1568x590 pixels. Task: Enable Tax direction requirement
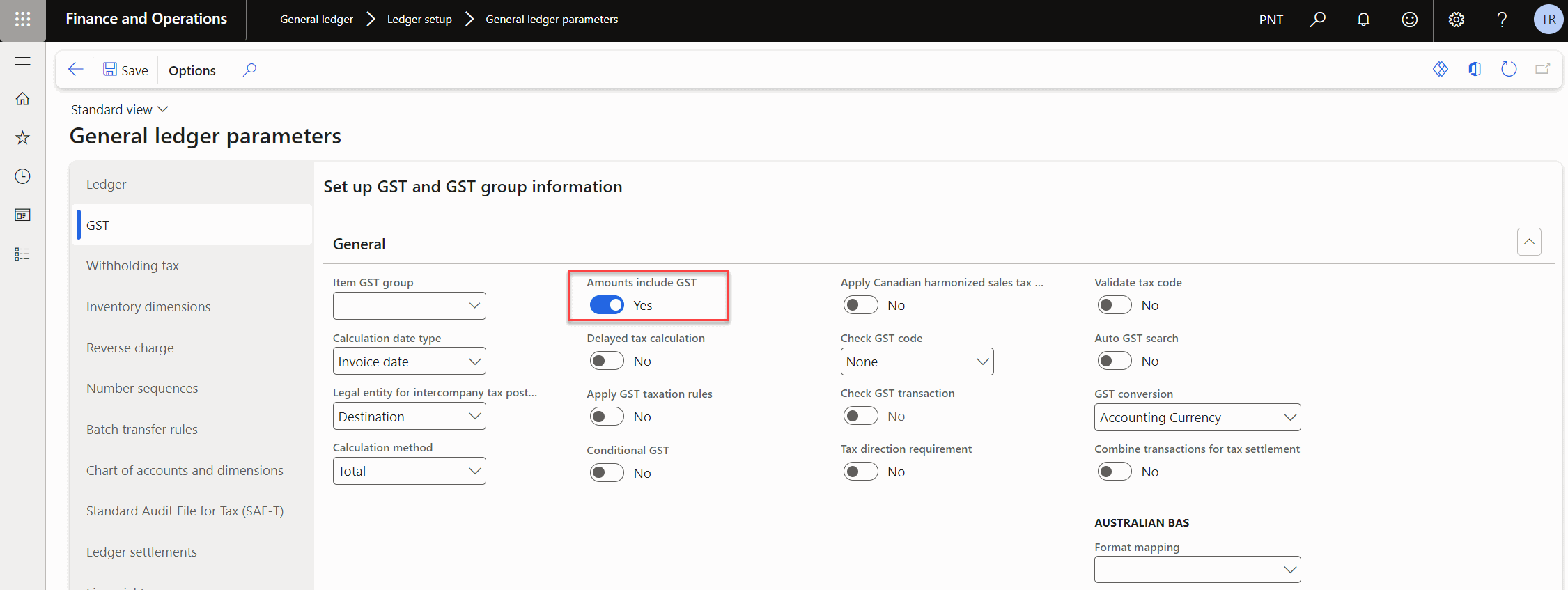click(860, 472)
